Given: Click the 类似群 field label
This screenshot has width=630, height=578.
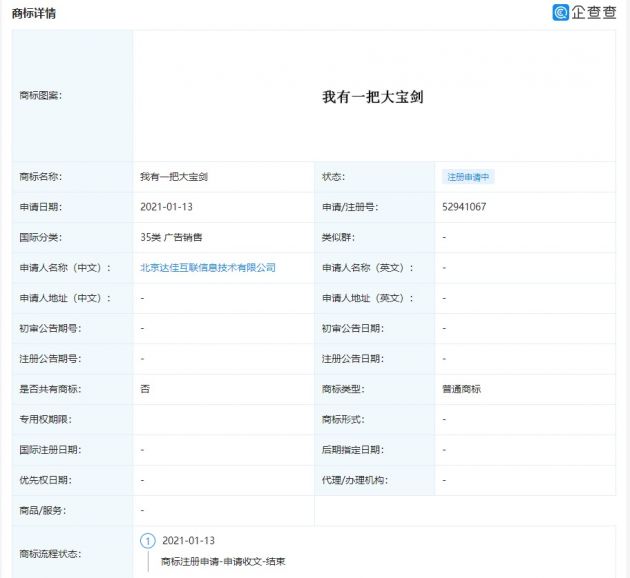Looking at the screenshot, I should 338,238.
